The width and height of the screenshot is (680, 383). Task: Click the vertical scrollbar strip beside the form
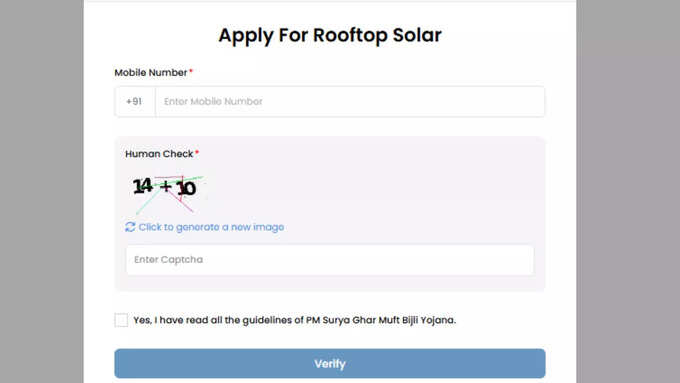(579, 191)
